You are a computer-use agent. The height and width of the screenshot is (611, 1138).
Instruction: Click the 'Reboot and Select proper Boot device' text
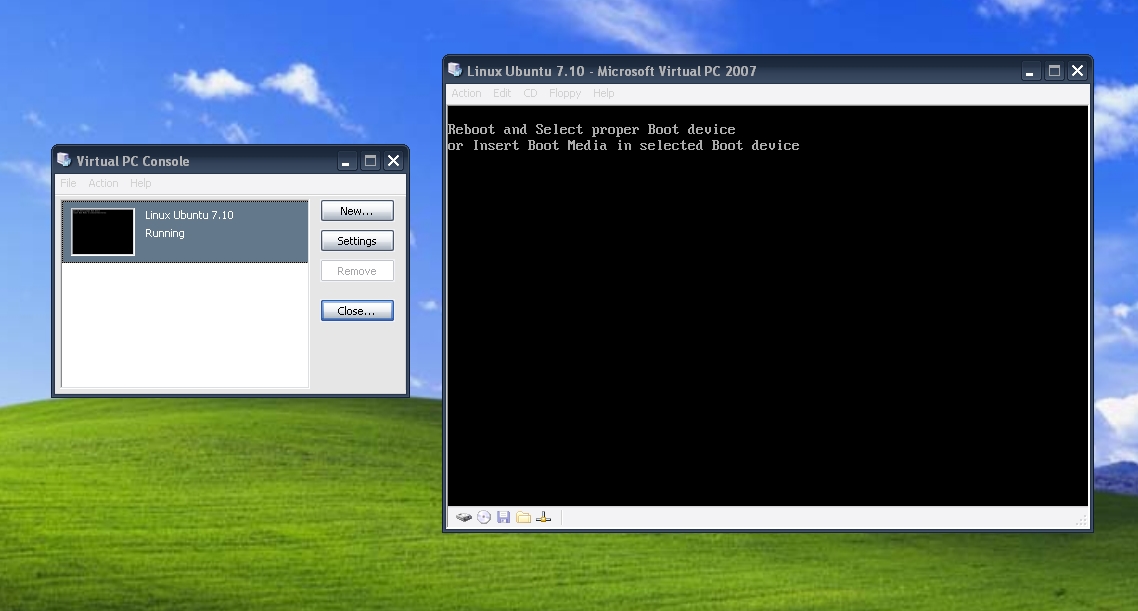[x=591, y=129]
